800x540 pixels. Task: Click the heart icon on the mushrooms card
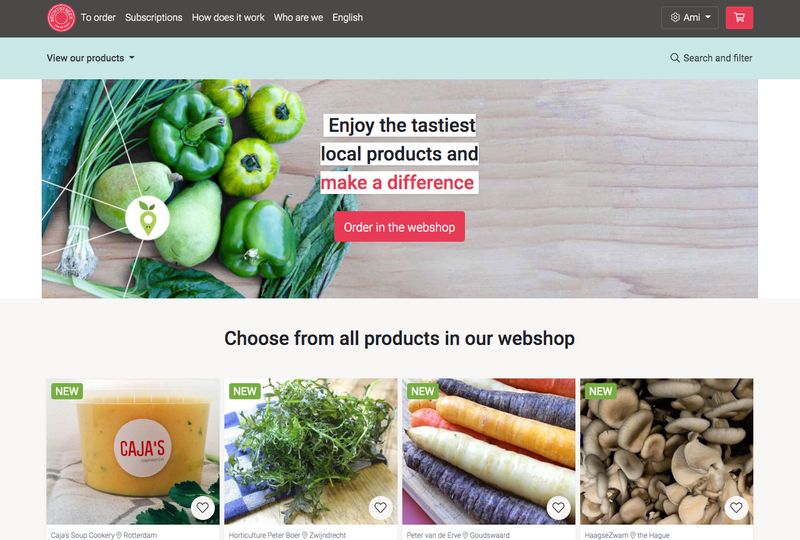coord(736,507)
